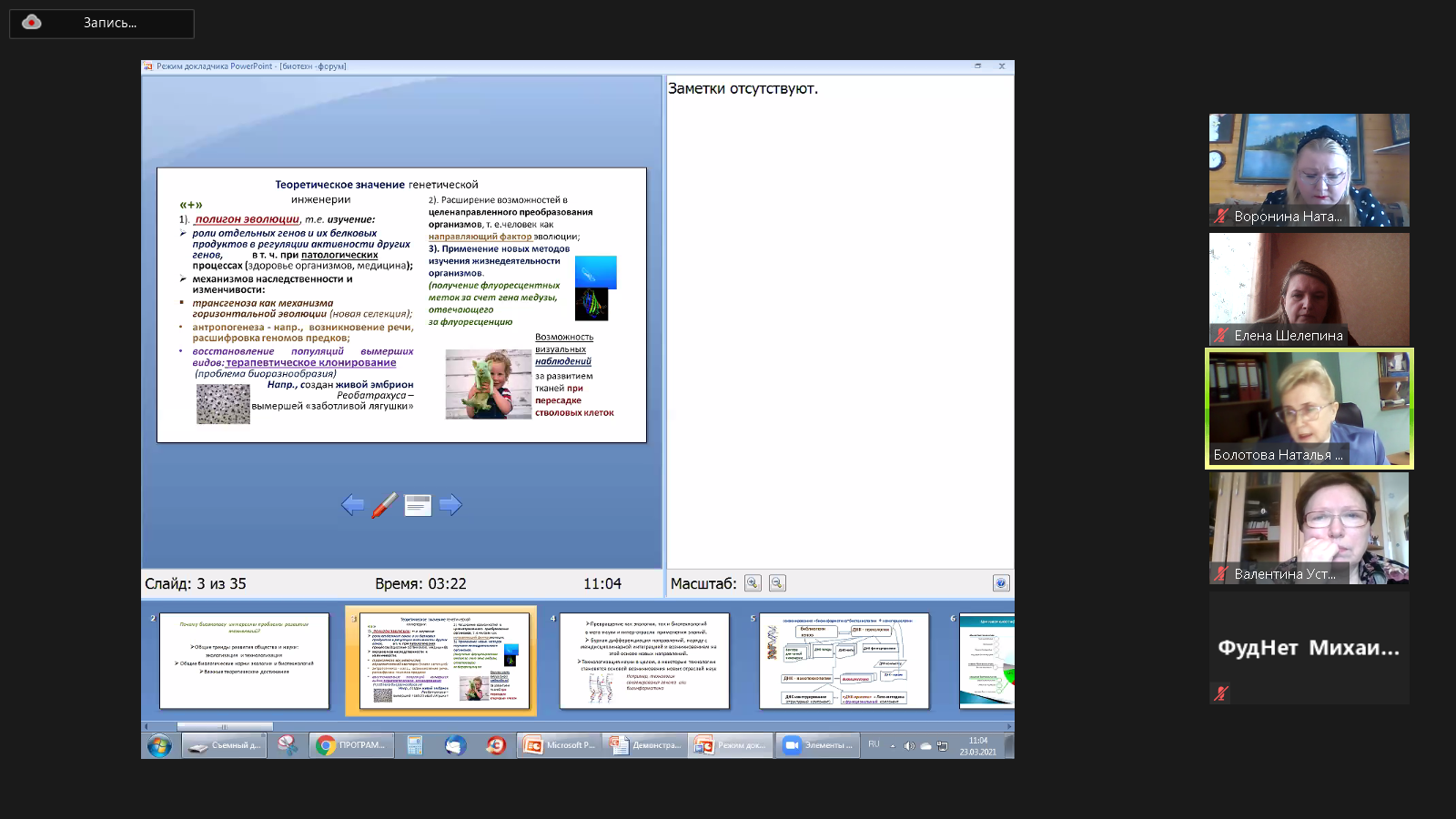
Task: Switch to Zoom meeting taskbar button
Action: (x=817, y=745)
